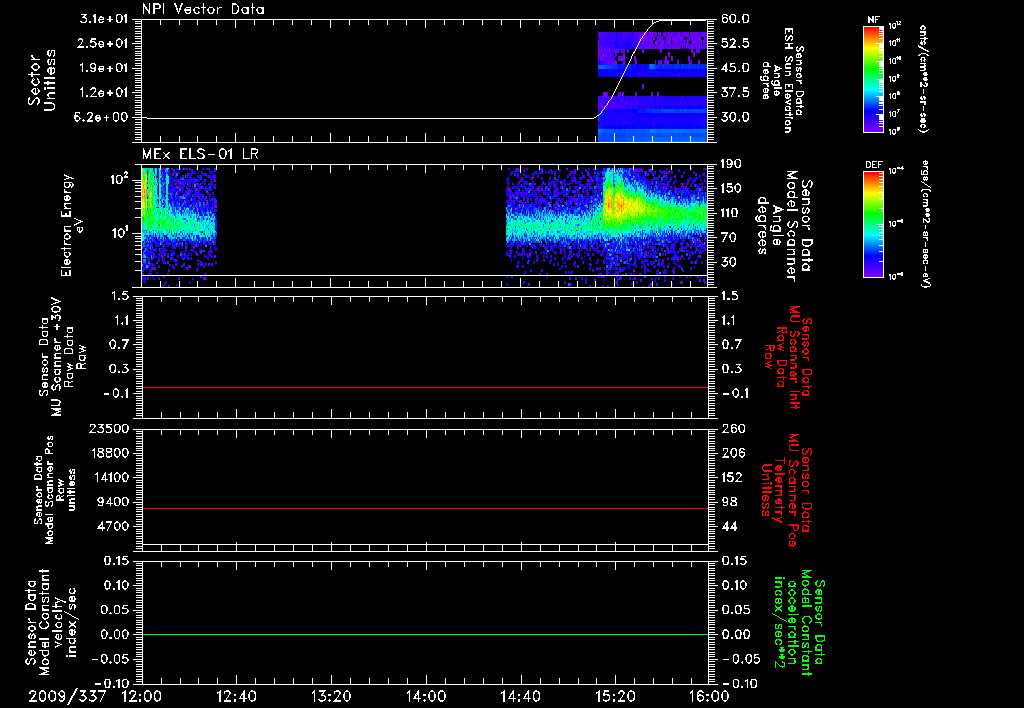1024x708 pixels.
Task: Click the '206' telemetry position tick
Action: (x=732, y=453)
